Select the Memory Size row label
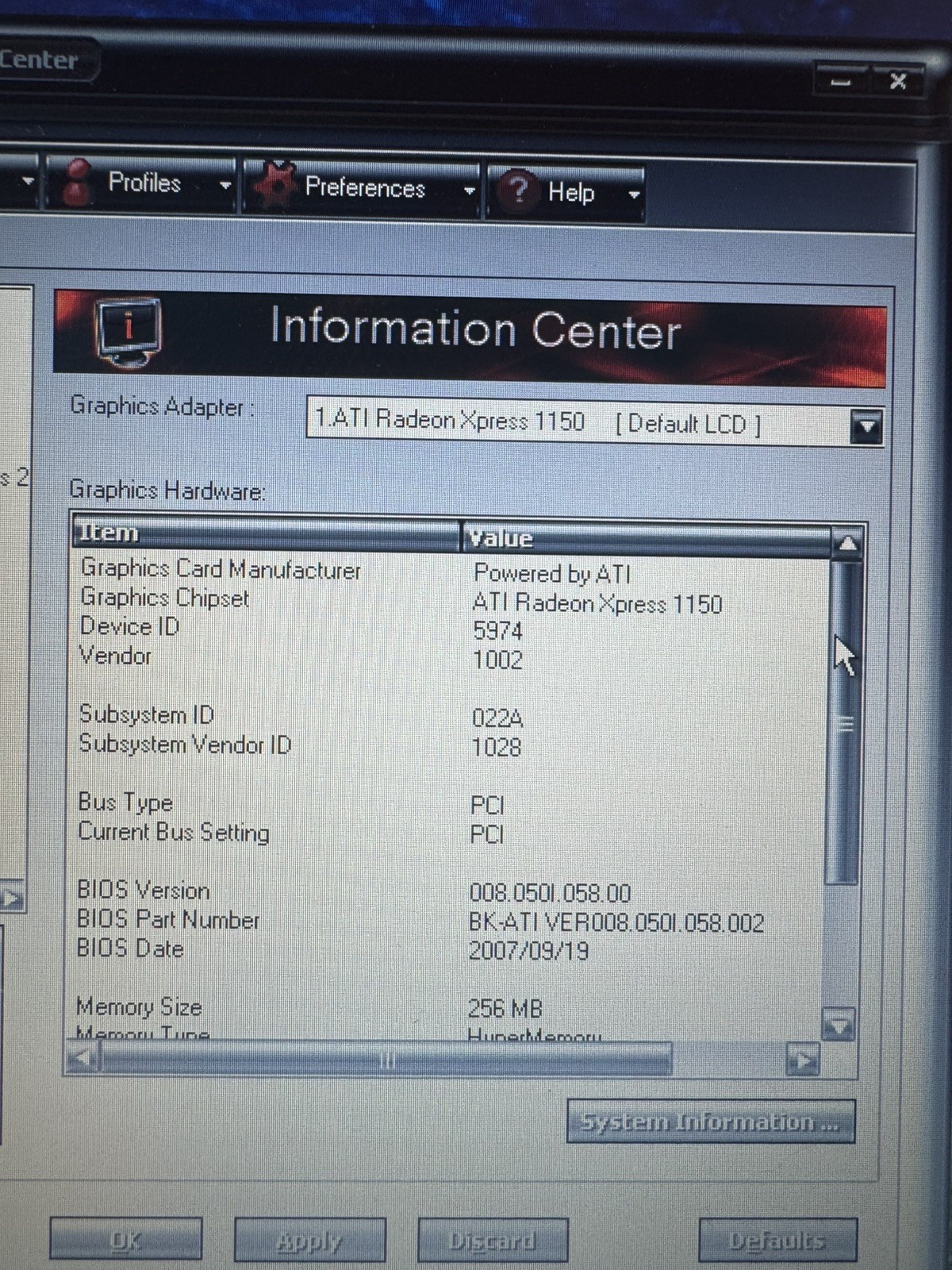952x1270 pixels. (x=139, y=1007)
